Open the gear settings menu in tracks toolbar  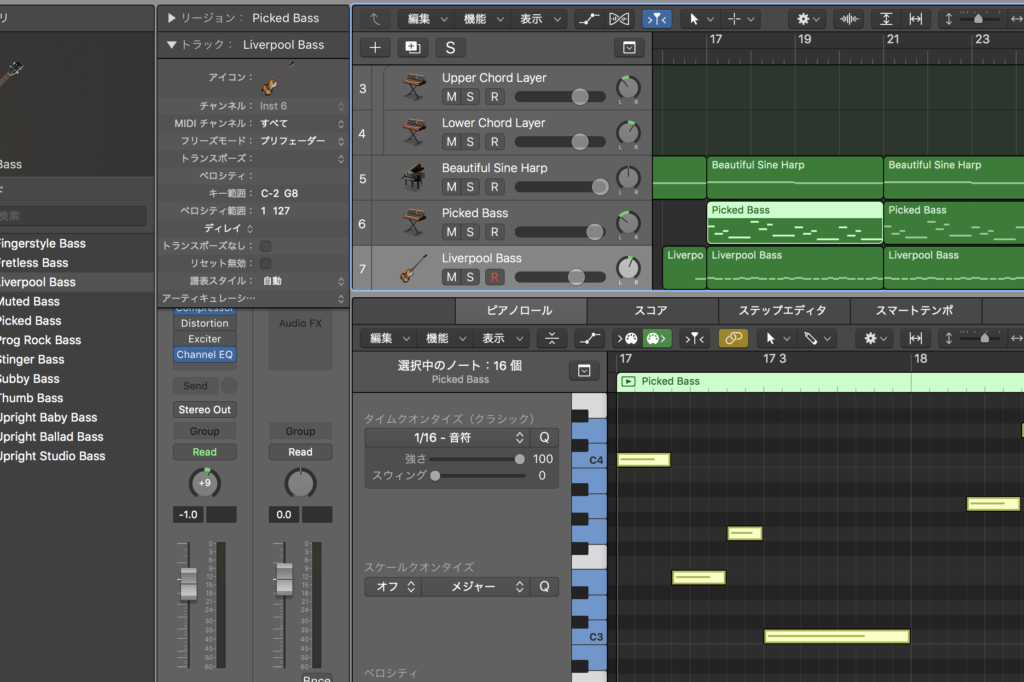(x=808, y=19)
